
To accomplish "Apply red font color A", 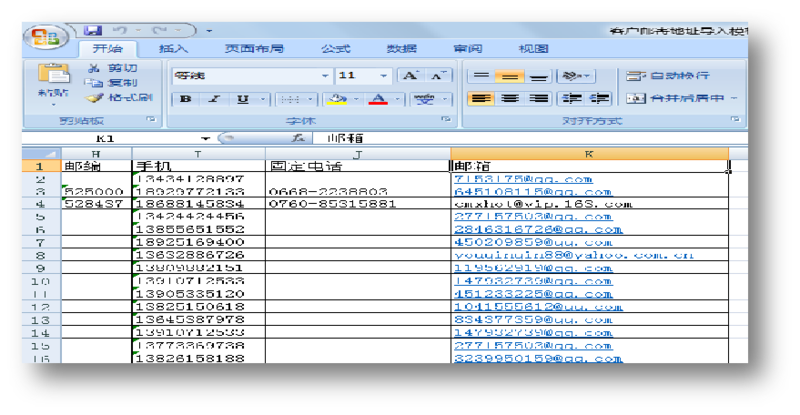I will pos(378,99).
